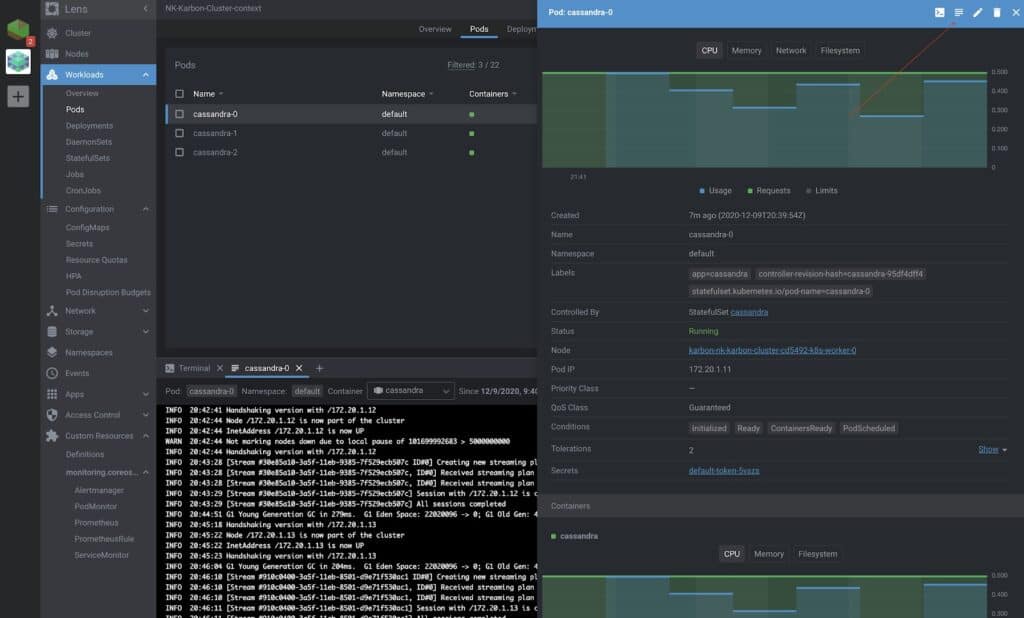Click the add cluster plus icon in left rail
Screen dimensions: 1024x618
[16, 96]
